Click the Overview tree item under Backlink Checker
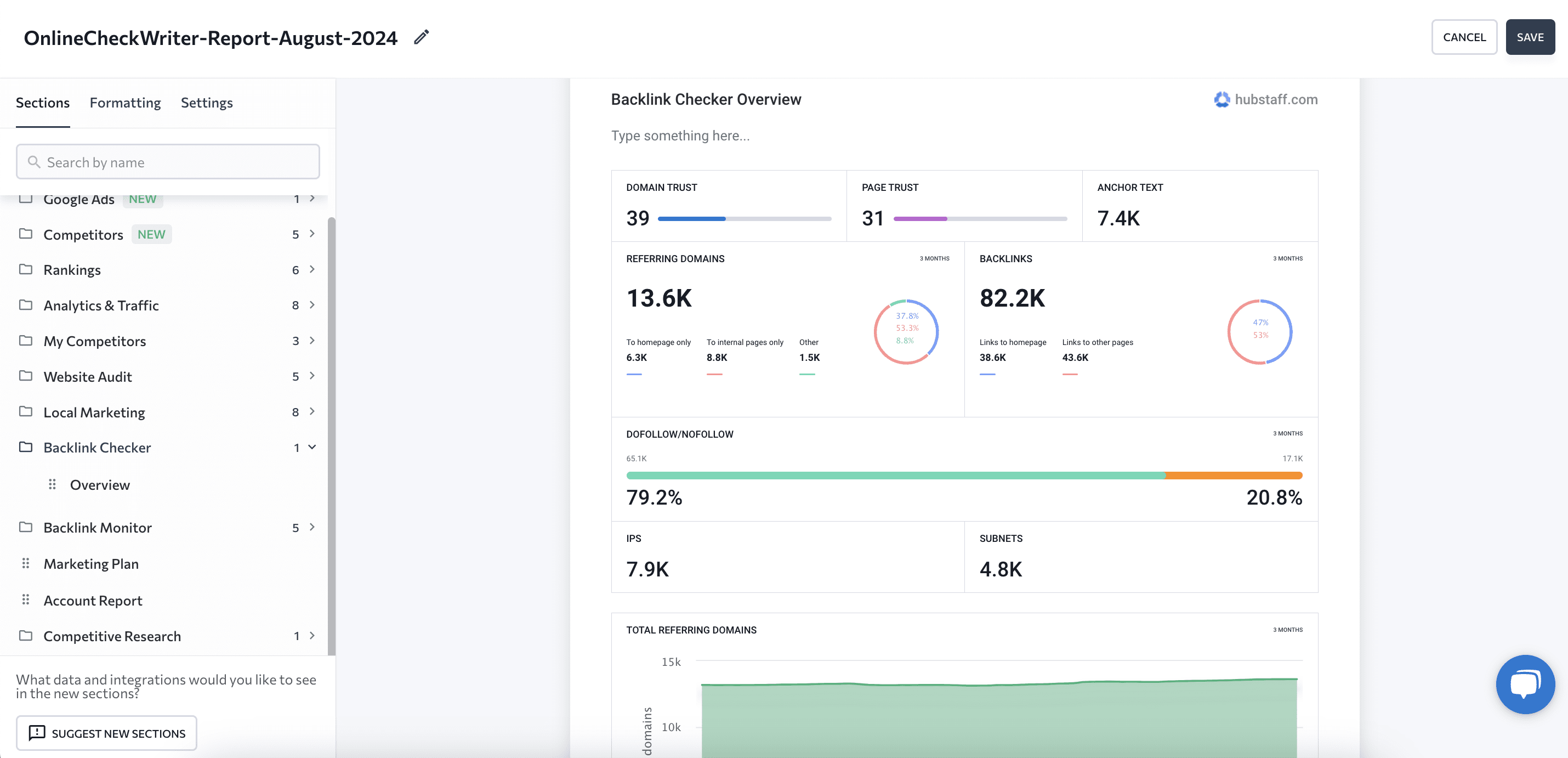The width and height of the screenshot is (1568, 758). coord(99,484)
